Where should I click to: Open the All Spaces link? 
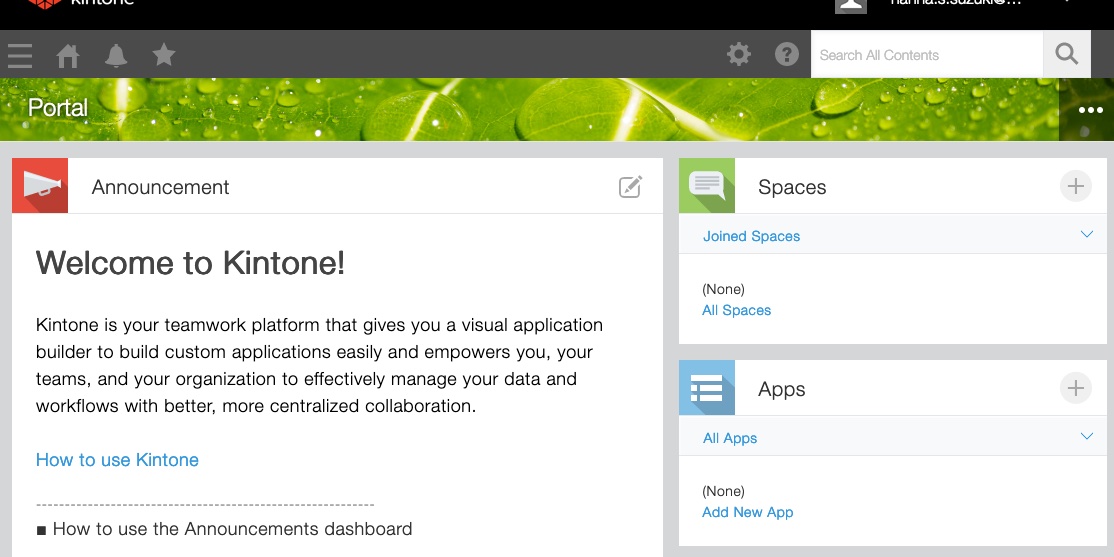coord(736,310)
